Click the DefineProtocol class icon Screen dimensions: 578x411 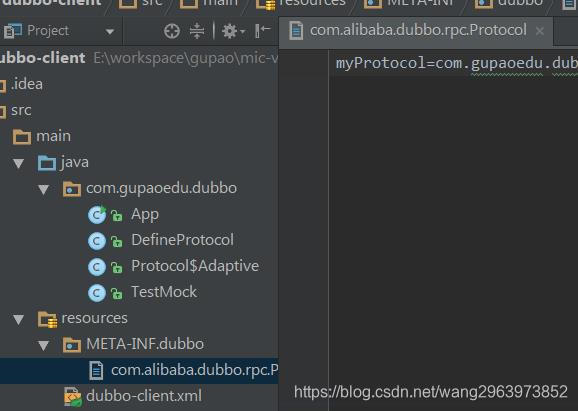97,241
